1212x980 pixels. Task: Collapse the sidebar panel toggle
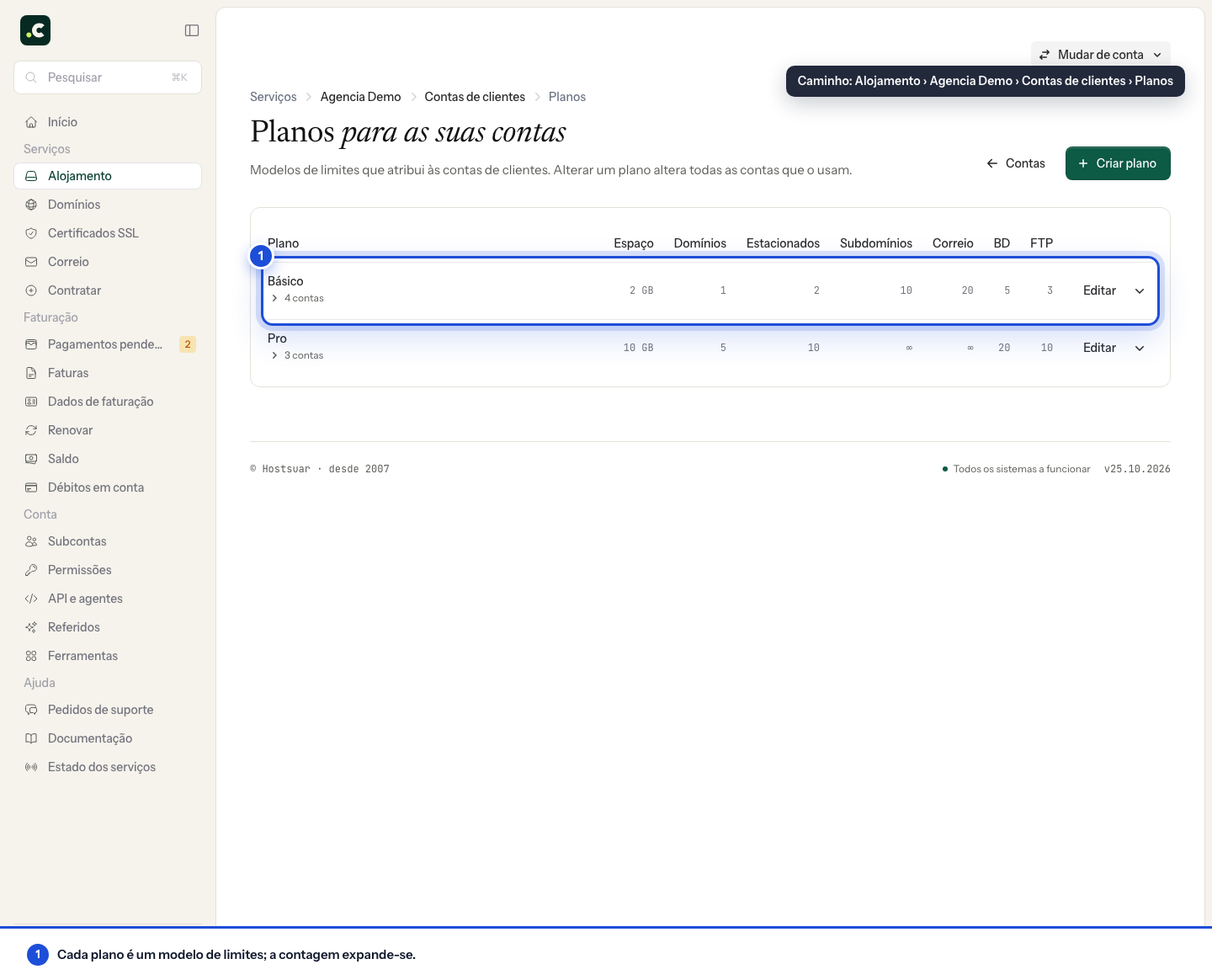click(x=192, y=30)
